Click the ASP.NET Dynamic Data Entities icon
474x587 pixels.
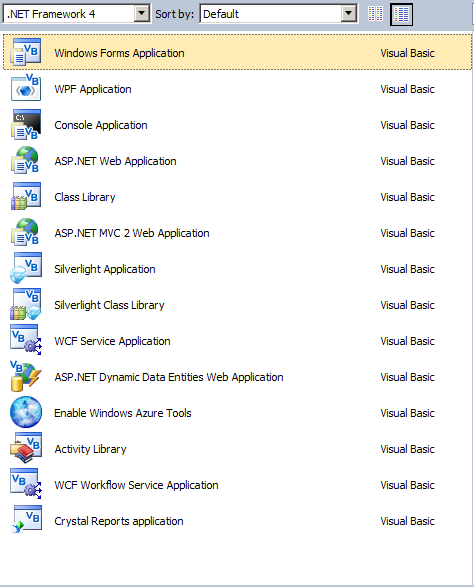(25, 376)
